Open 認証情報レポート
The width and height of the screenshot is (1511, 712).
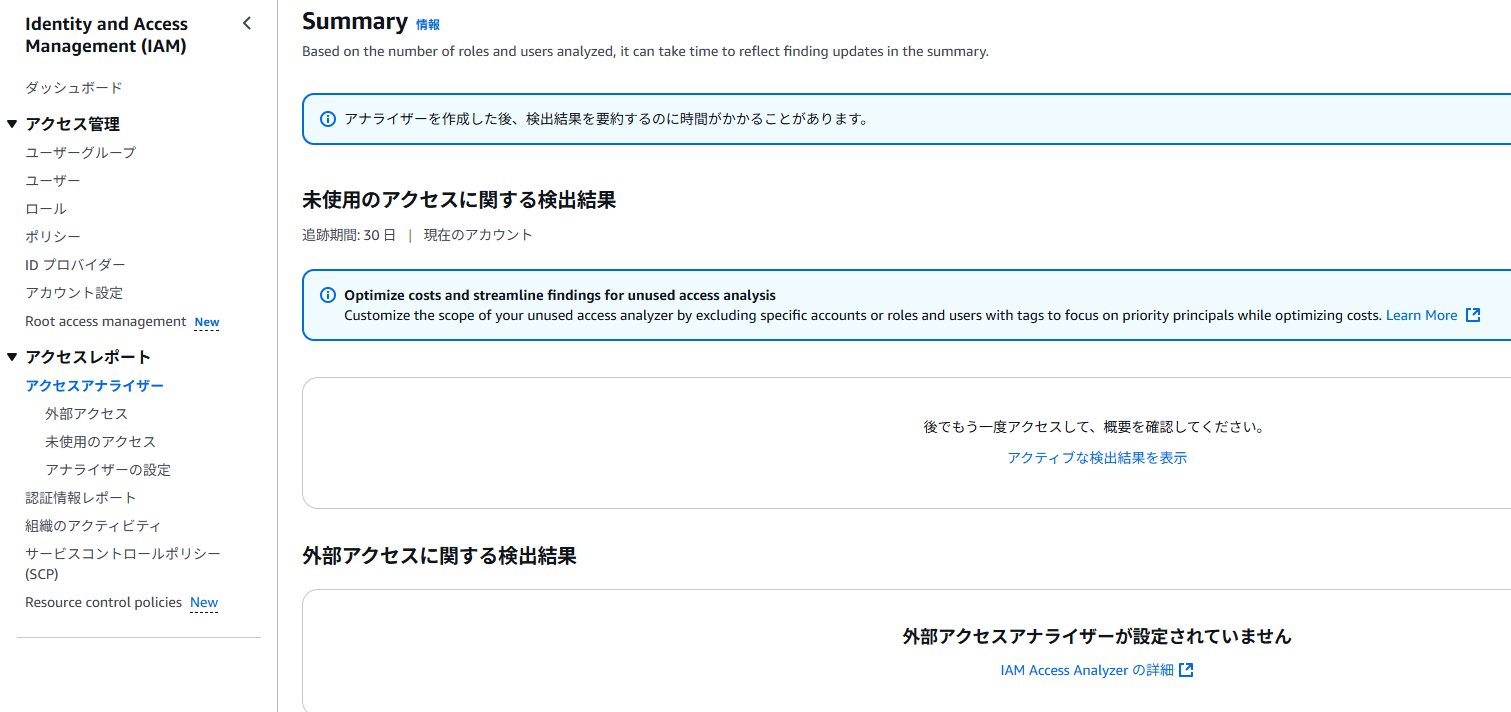click(x=81, y=497)
